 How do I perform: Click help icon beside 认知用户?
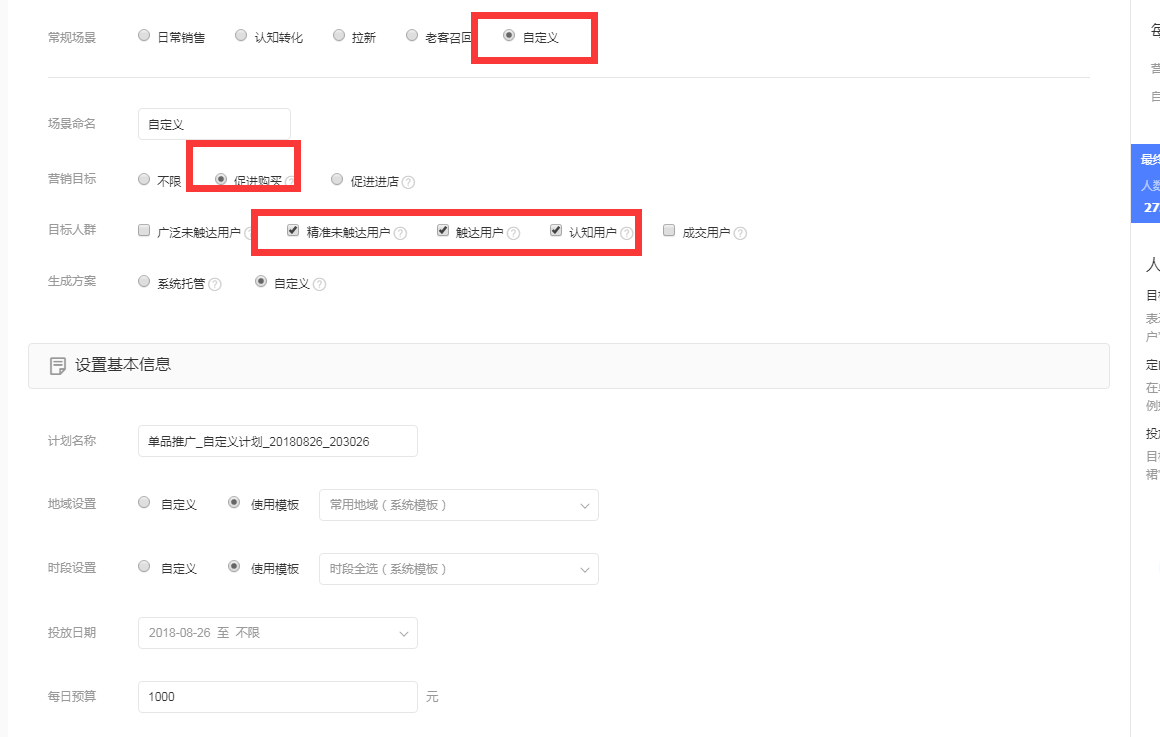tap(626, 233)
